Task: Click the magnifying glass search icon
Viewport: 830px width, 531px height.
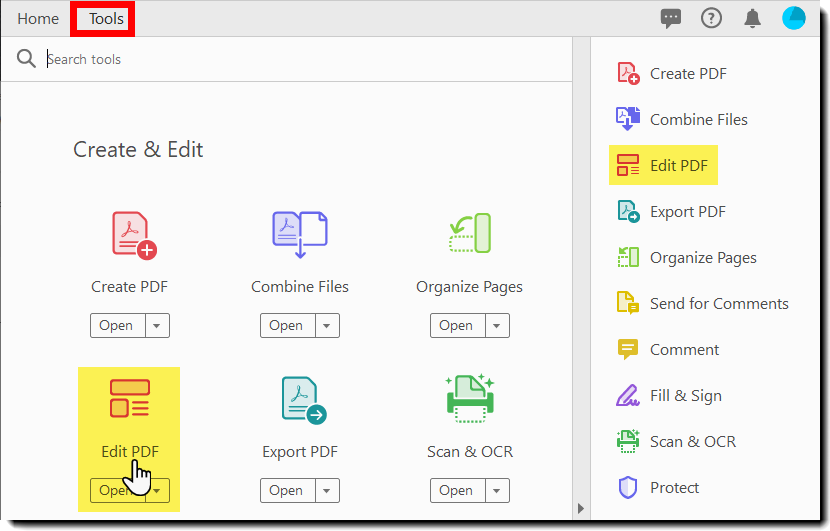Action: coord(26,59)
